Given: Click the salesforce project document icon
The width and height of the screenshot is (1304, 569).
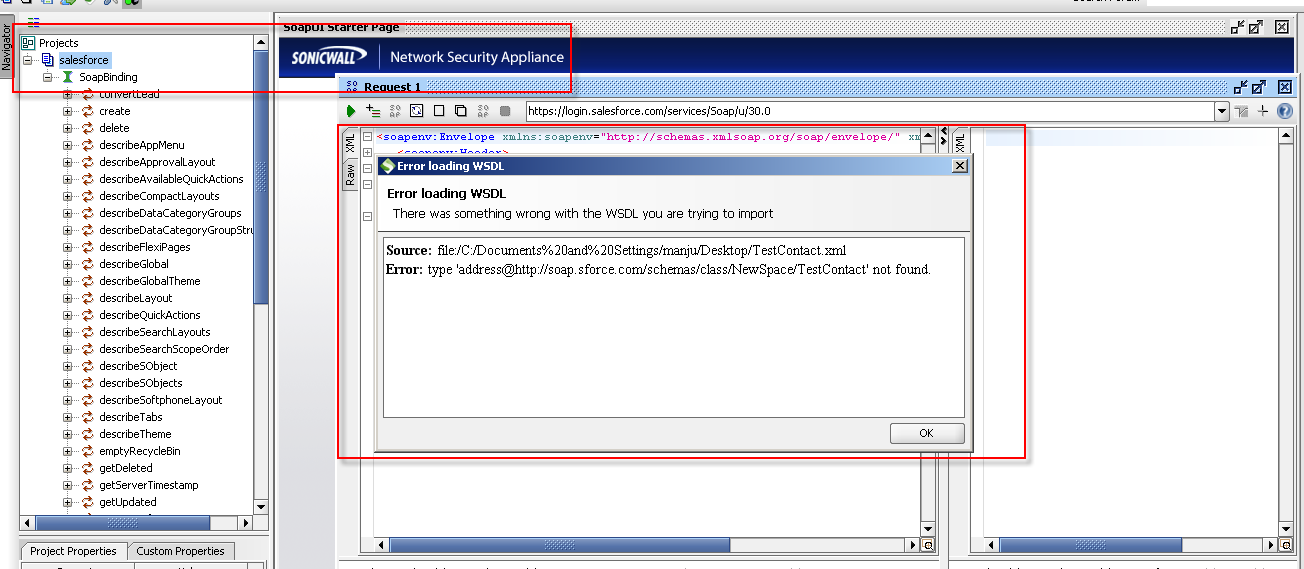Looking at the screenshot, I should (x=48, y=60).
